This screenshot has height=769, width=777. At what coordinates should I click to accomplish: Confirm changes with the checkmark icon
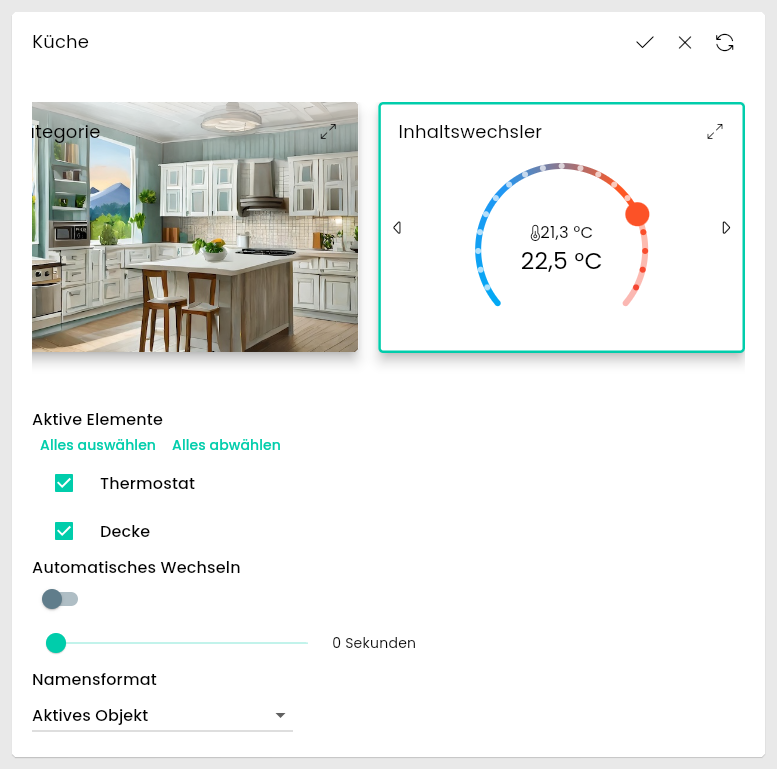point(645,42)
